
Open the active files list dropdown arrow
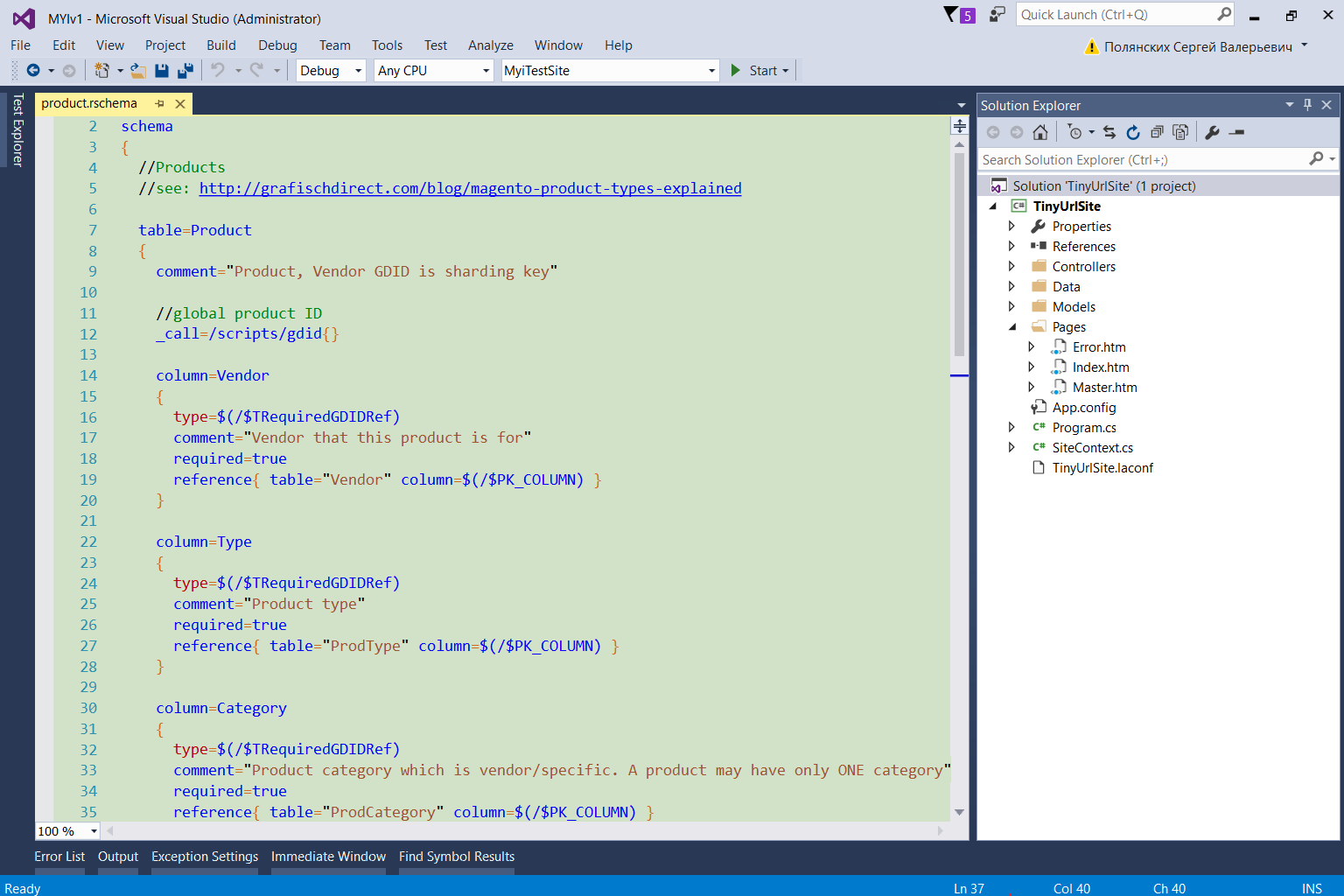[x=961, y=105]
